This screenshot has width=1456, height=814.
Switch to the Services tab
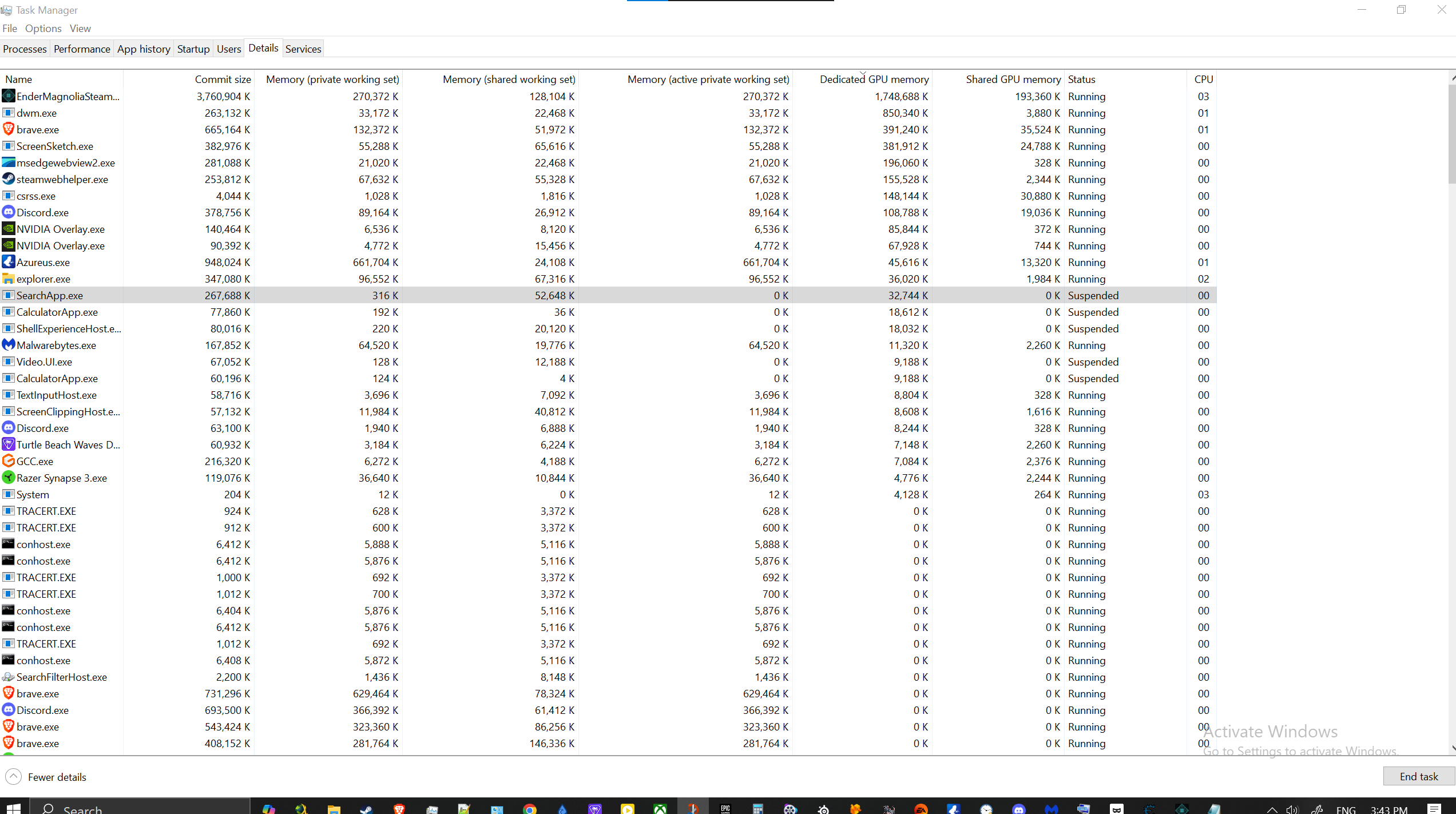point(303,49)
